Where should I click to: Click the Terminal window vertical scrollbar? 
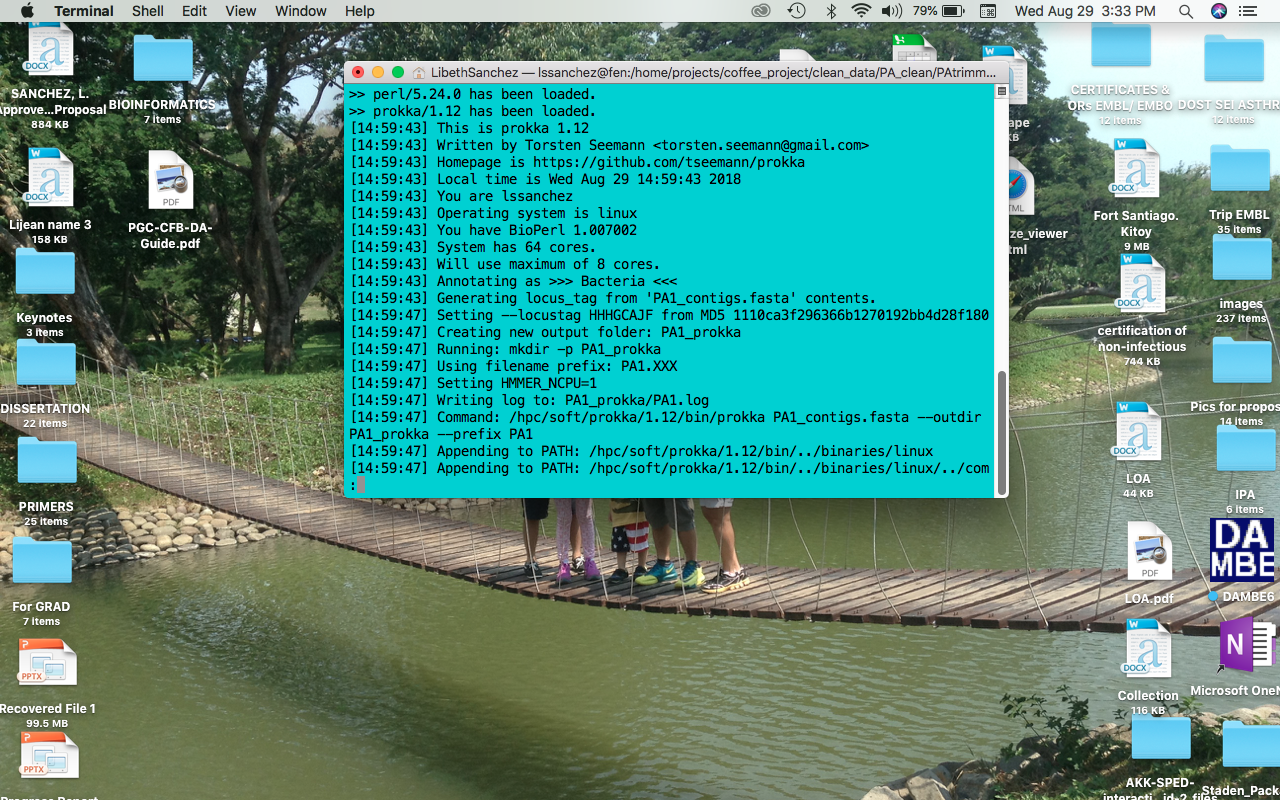click(x=1001, y=431)
